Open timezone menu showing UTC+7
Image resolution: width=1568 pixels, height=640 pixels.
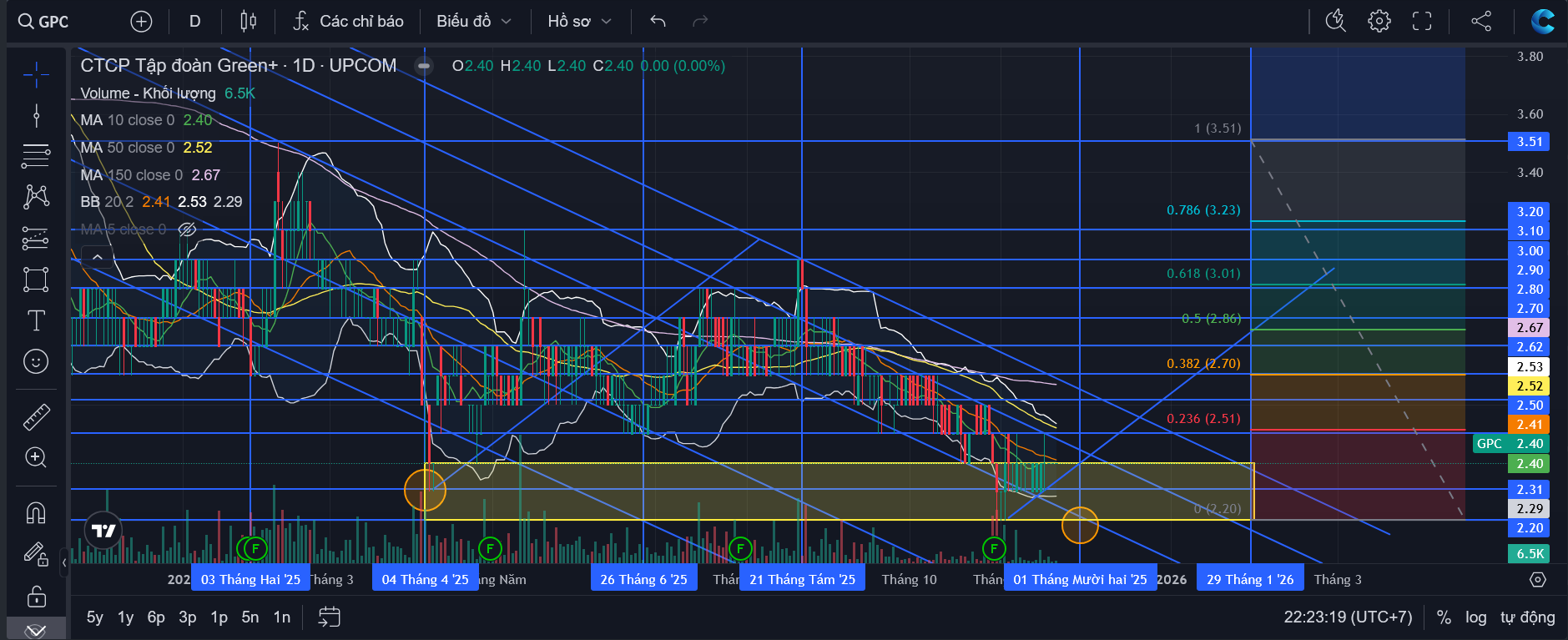1349,617
